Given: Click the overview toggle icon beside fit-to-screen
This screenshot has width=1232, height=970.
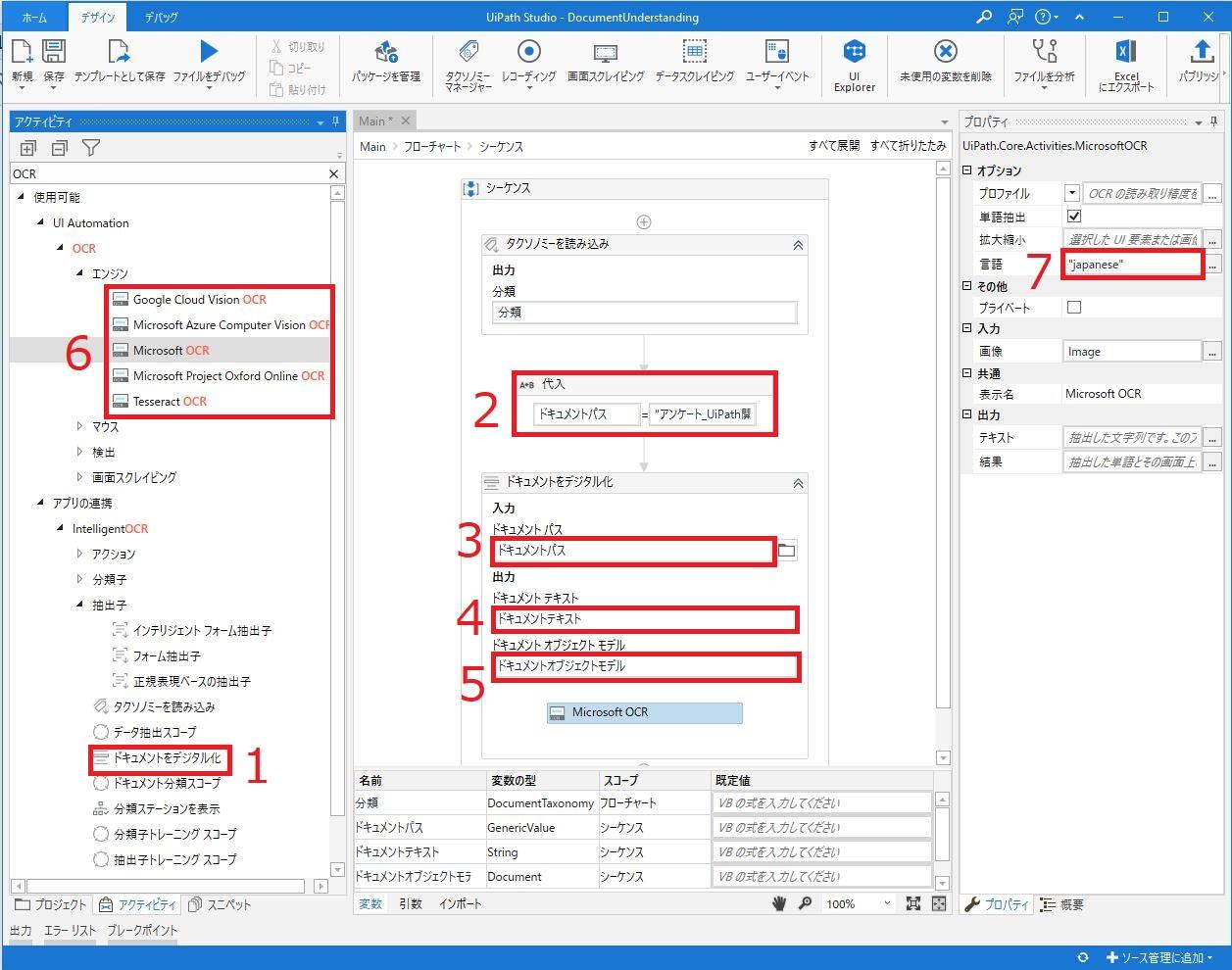Looking at the screenshot, I should 939,903.
